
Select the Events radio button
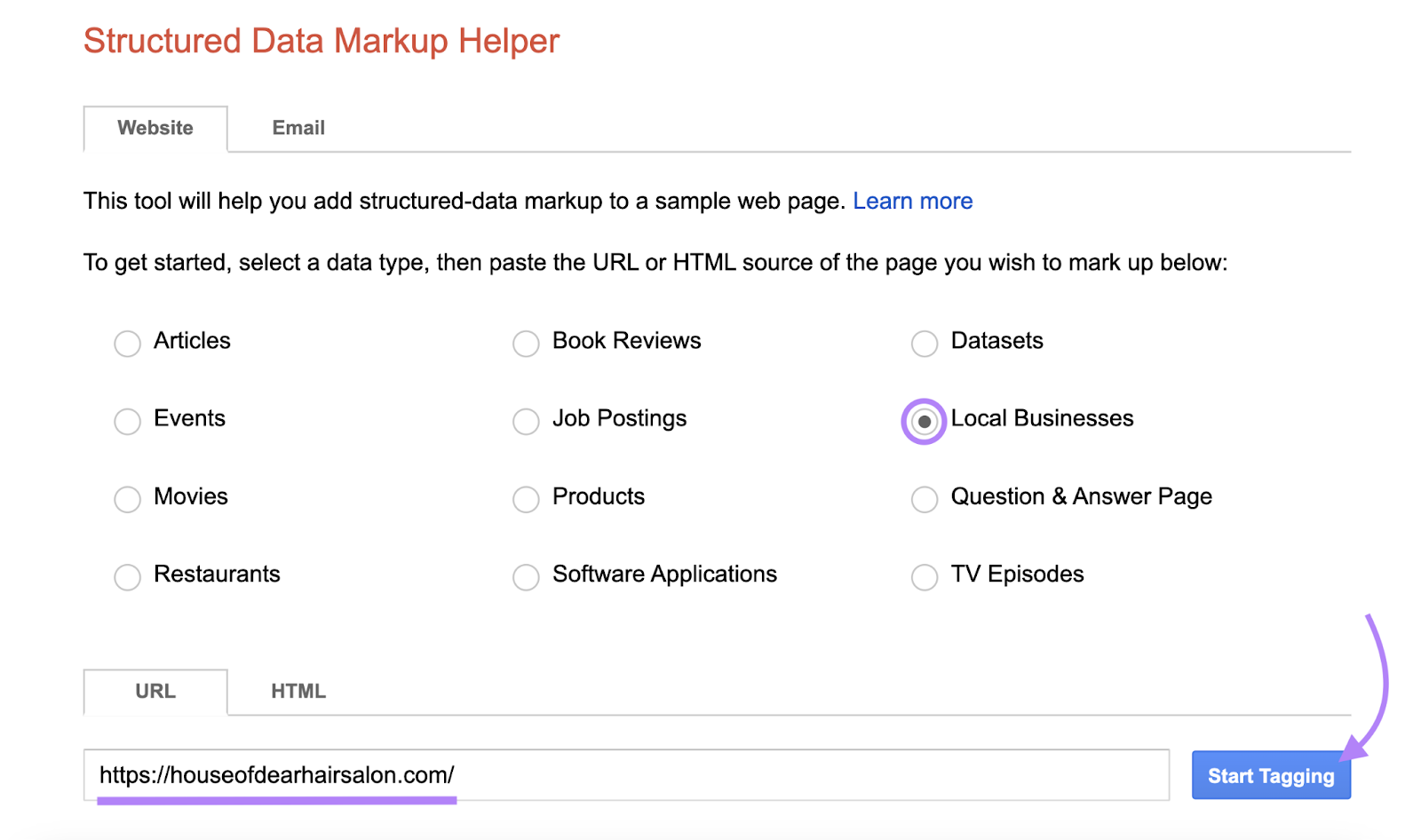[127, 421]
